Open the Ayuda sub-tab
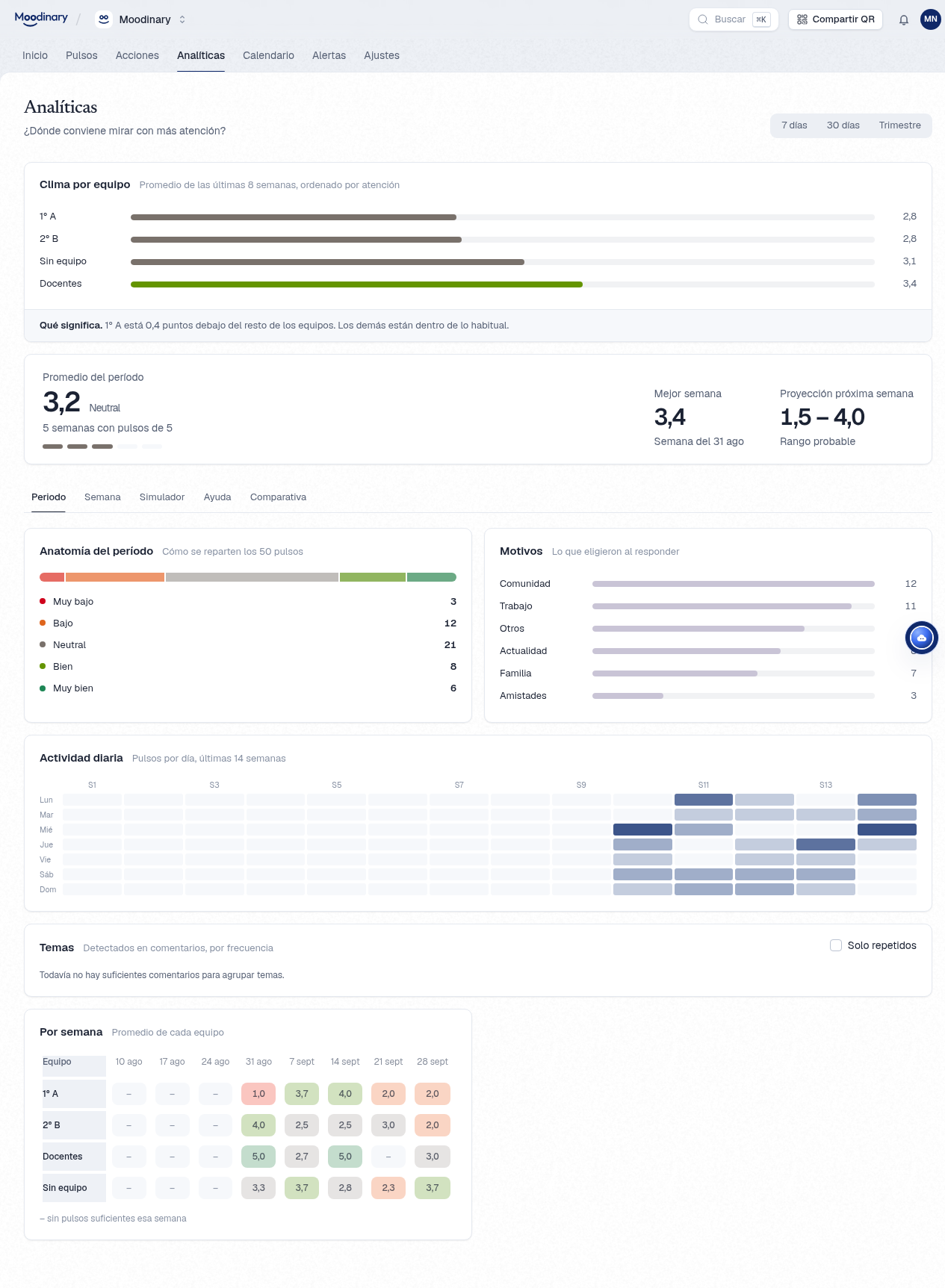This screenshot has height=1288, width=945. click(217, 497)
